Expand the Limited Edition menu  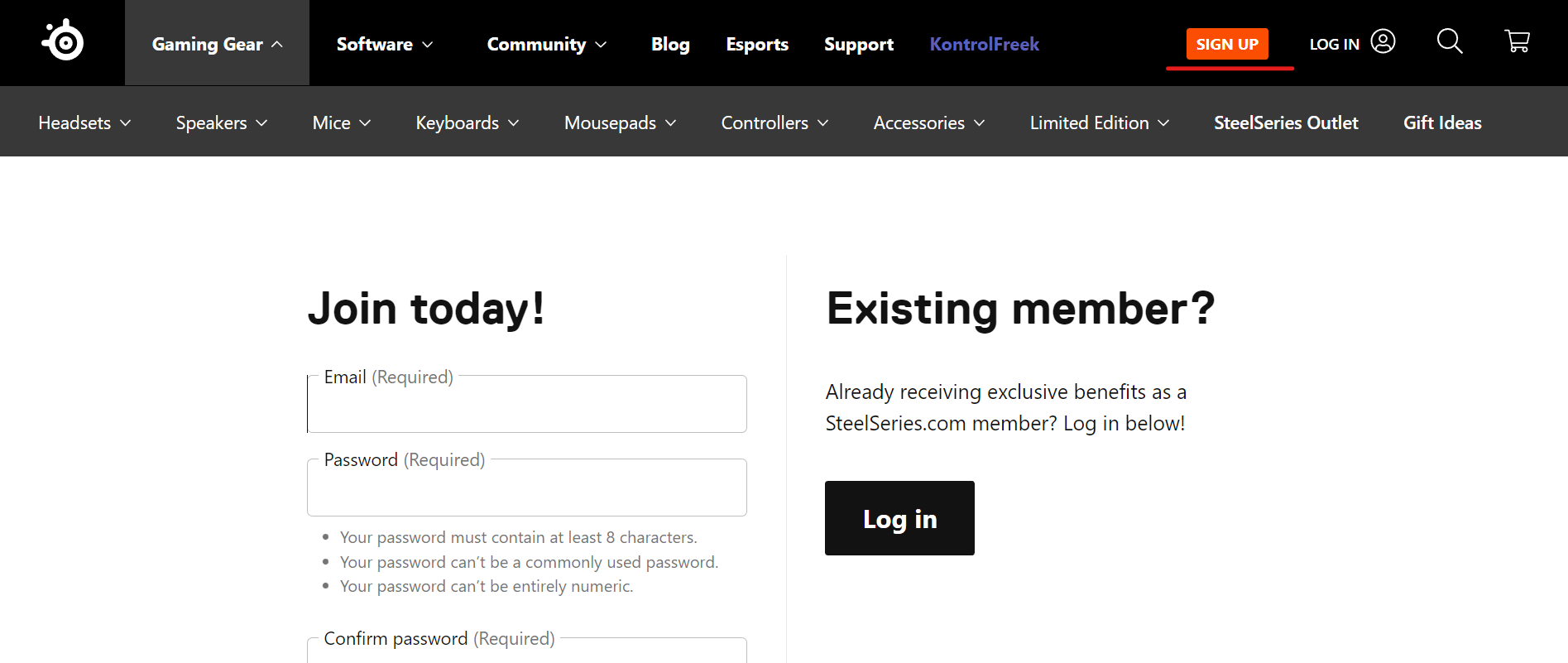(x=1100, y=123)
